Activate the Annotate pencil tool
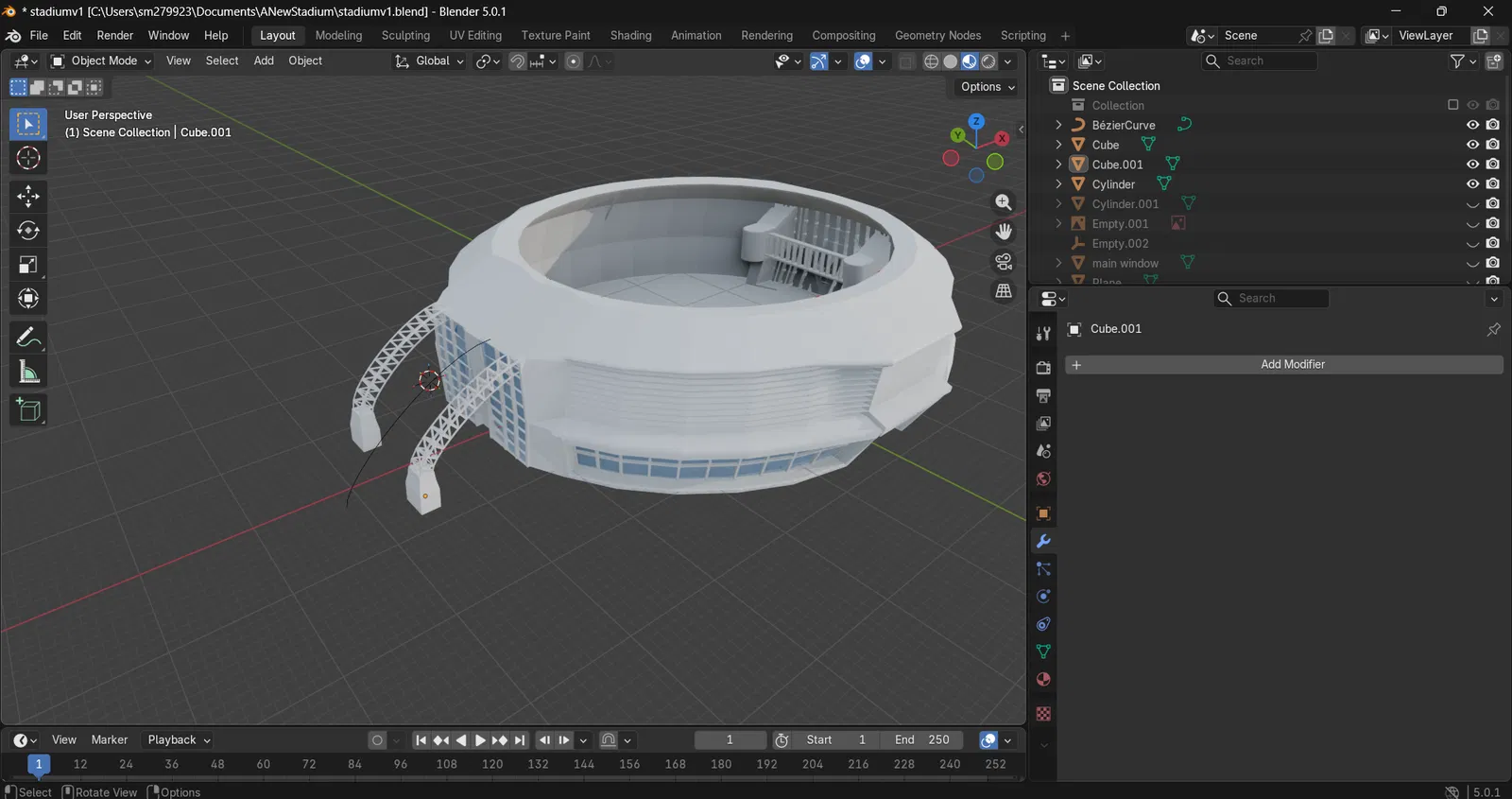 pyautogui.click(x=28, y=338)
